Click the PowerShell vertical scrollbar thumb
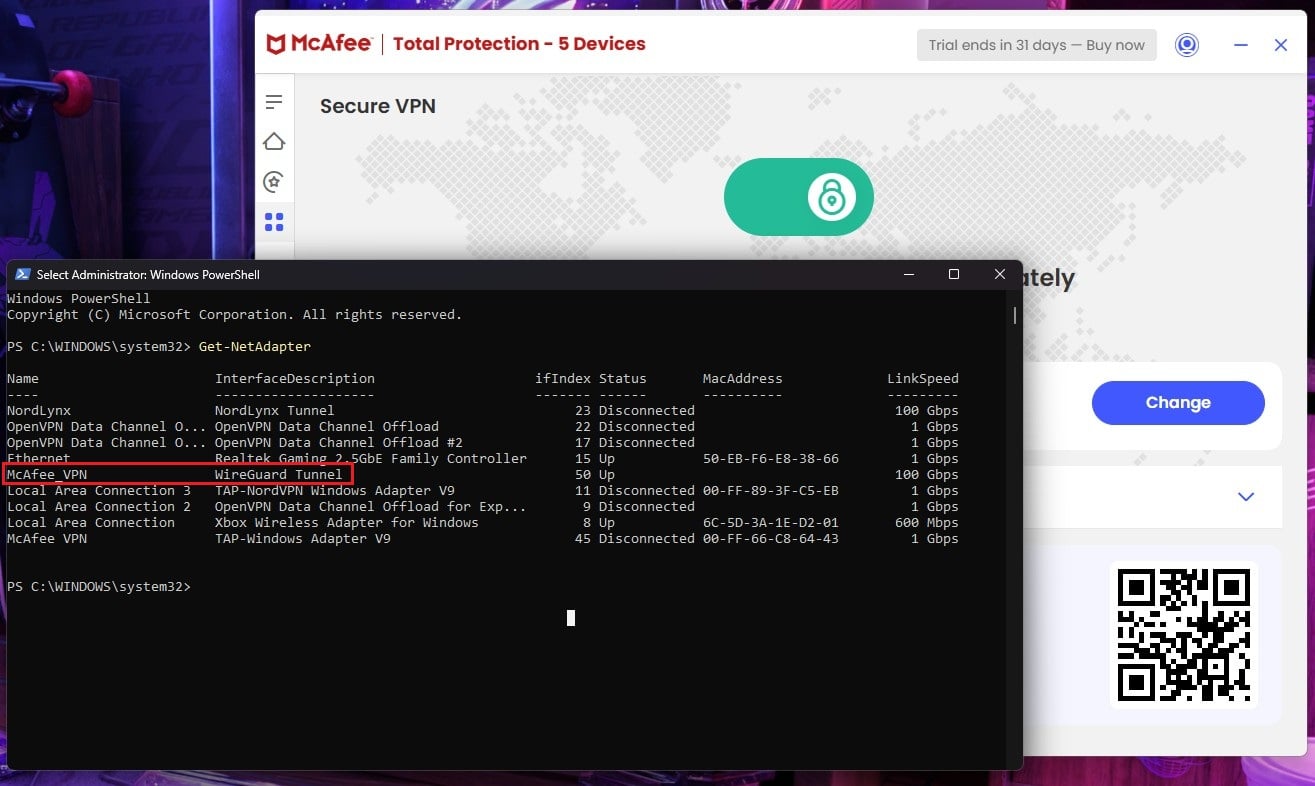Viewport: 1315px width, 786px height. point(1015,315)
